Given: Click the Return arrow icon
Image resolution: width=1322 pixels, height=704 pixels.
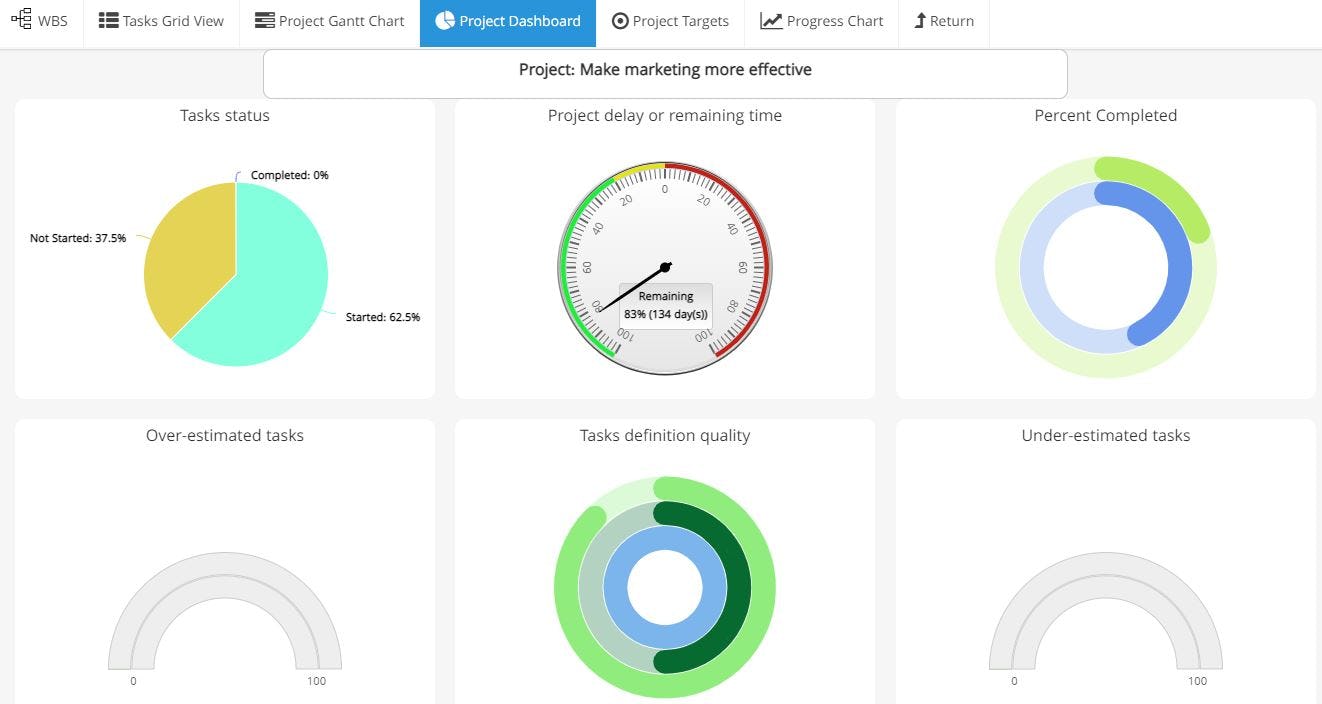Looking at the screenshot, I should coord(920,20).
